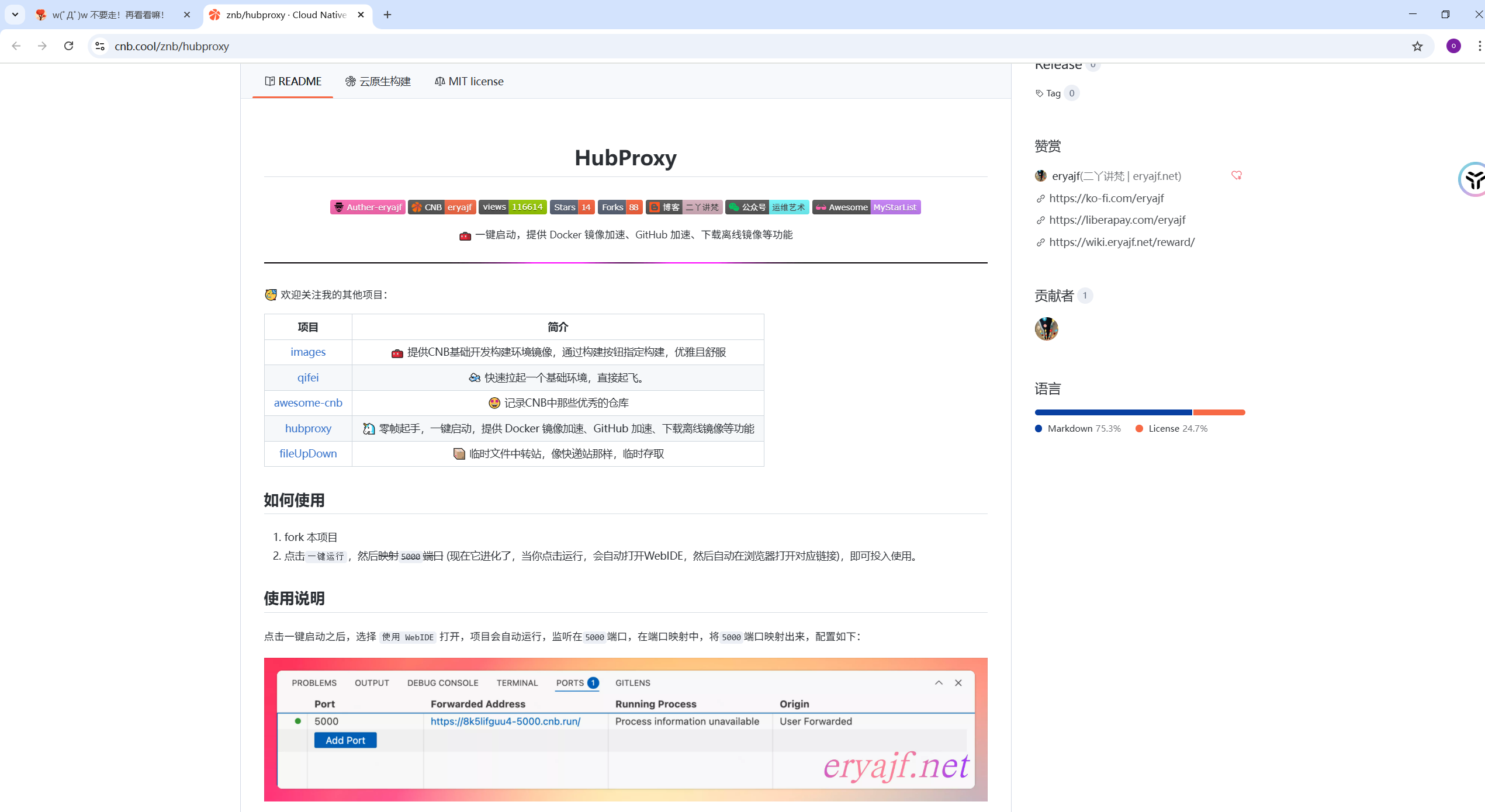Switch to the 云原生构建 tab
1485x812 pixels.
pos(378,81)
